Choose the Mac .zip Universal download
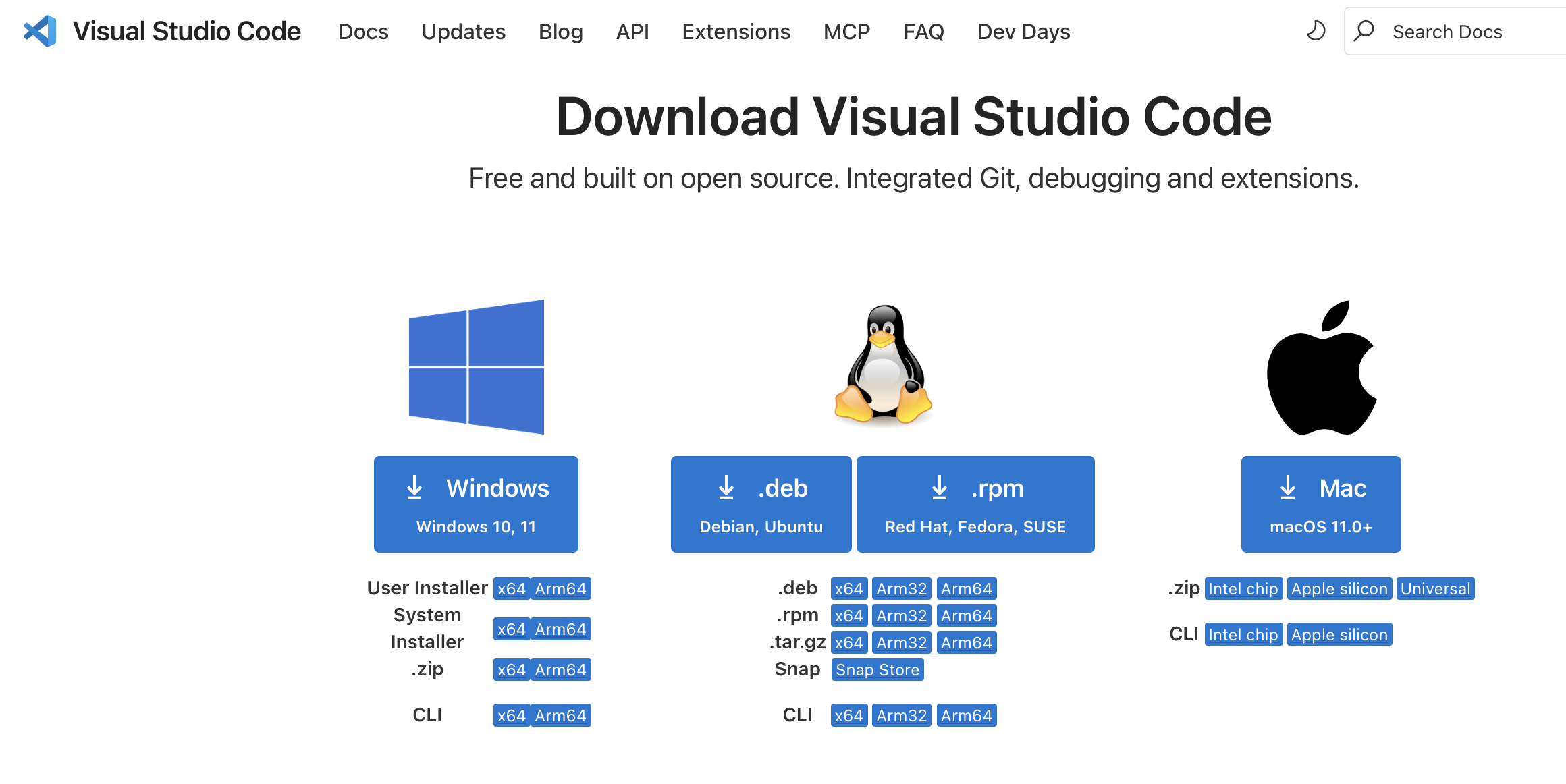This screenshot has width=1566, height=784. (1435, 588)
